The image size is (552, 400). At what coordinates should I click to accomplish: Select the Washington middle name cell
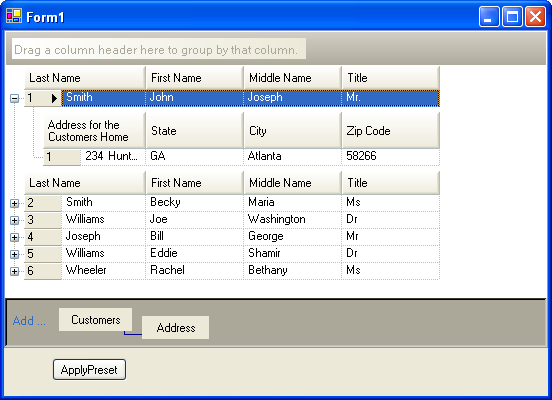click(293, 219)
